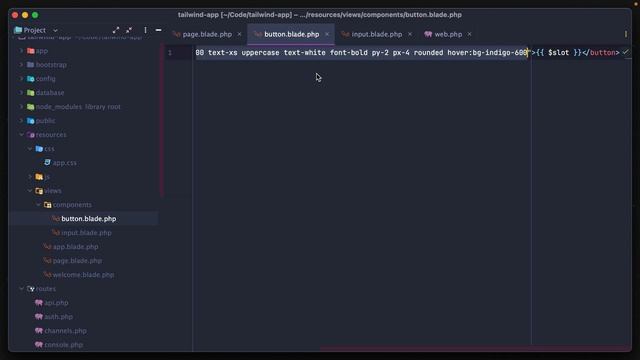
Task: Click the expand all icon in Project panel
Action: coord(116,30)
